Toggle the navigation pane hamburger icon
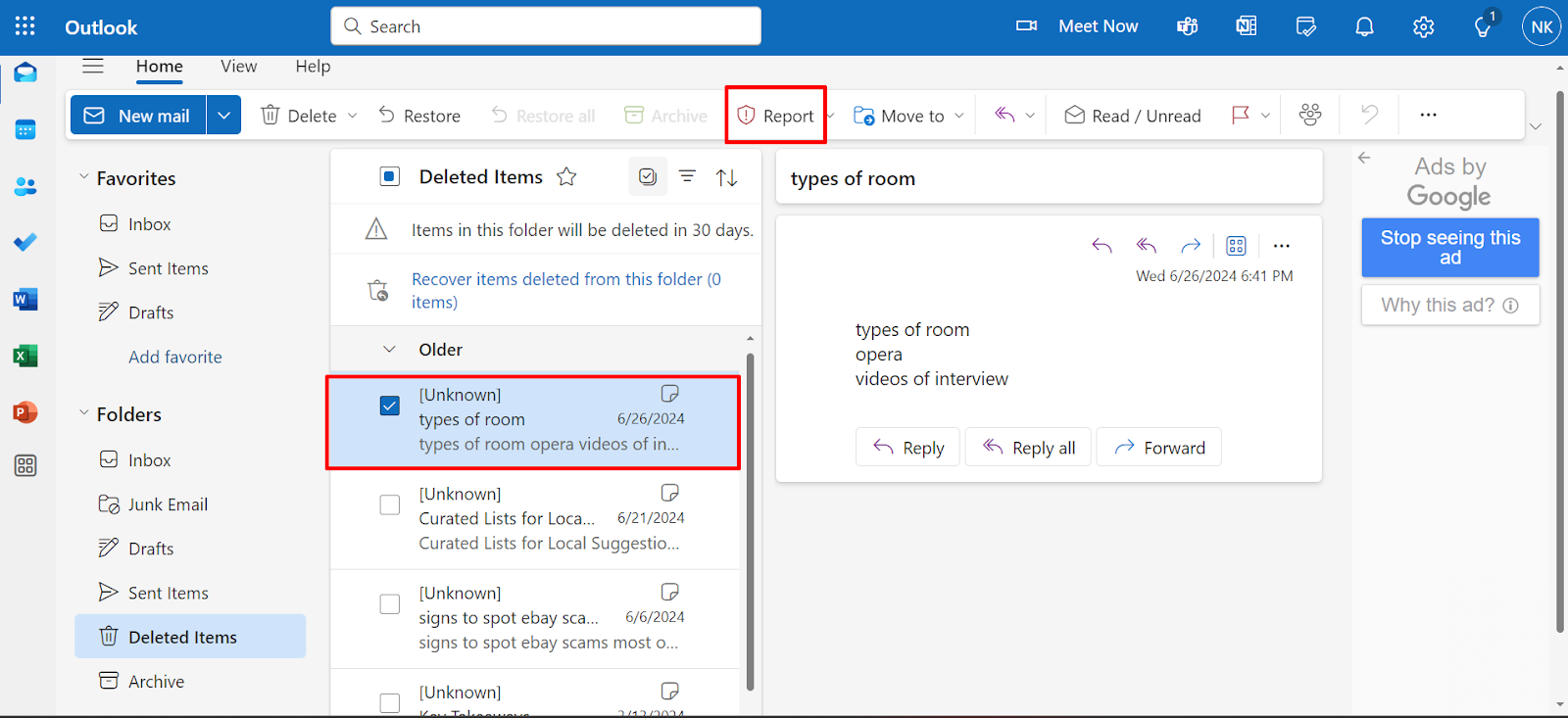 point(93,66)
